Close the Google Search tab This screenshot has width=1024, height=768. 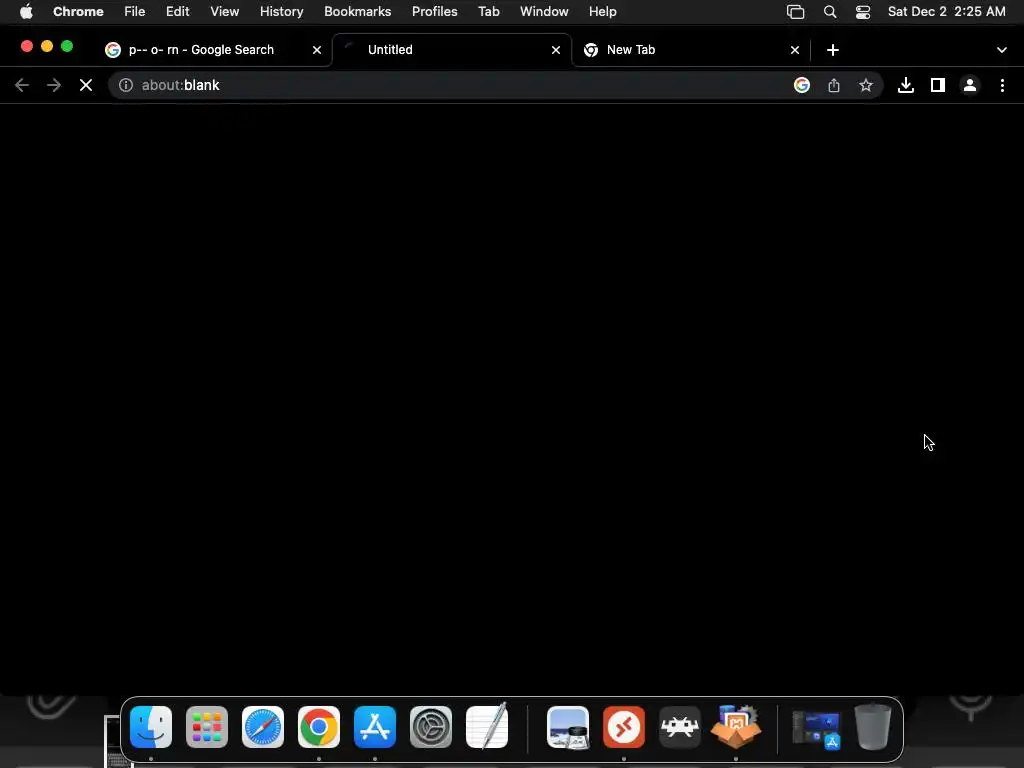[x=317, y=50]
